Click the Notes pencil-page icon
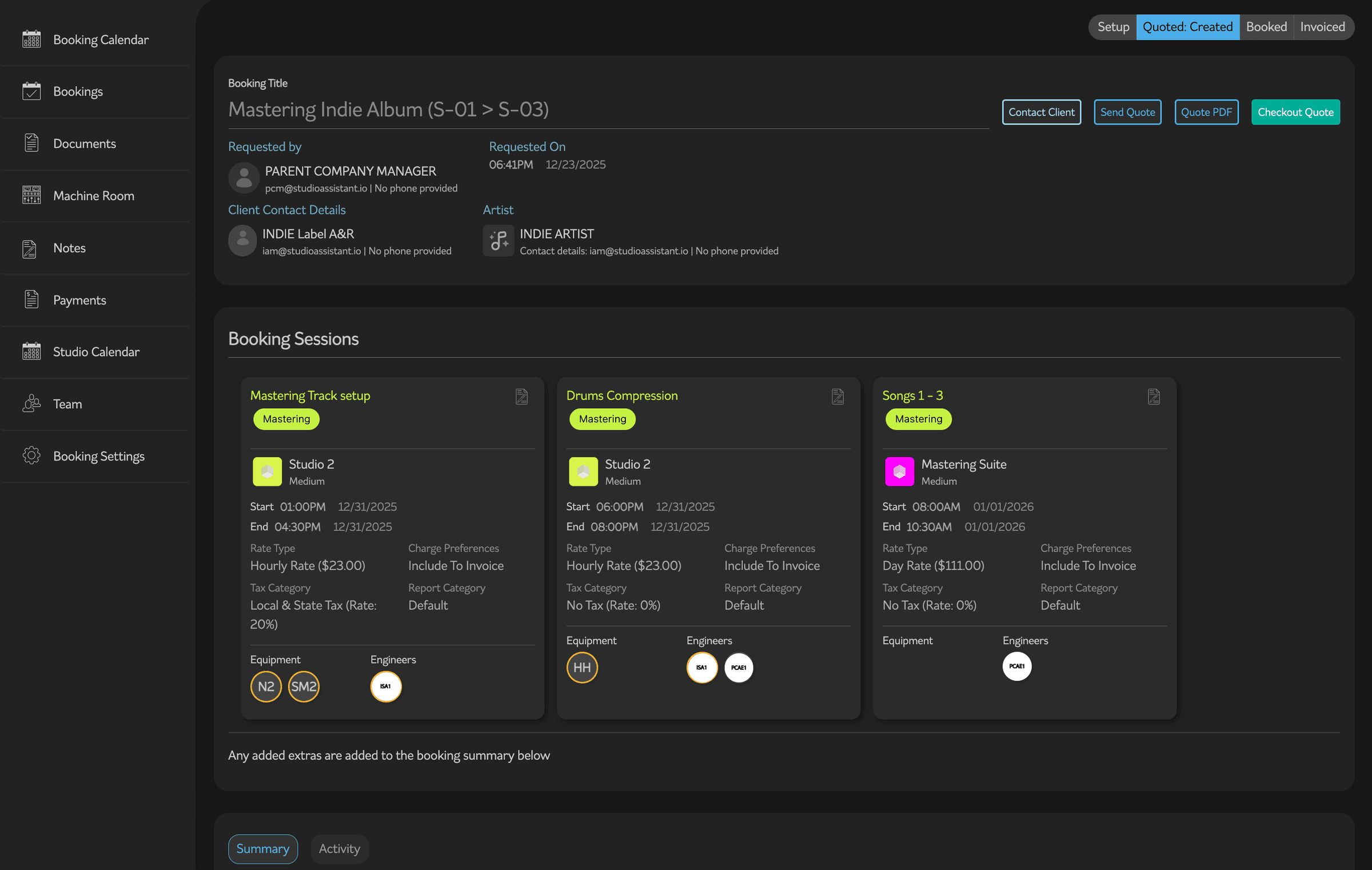This screenshot has height=870, width=1372. pyautogui.click(x=30, y=248)
